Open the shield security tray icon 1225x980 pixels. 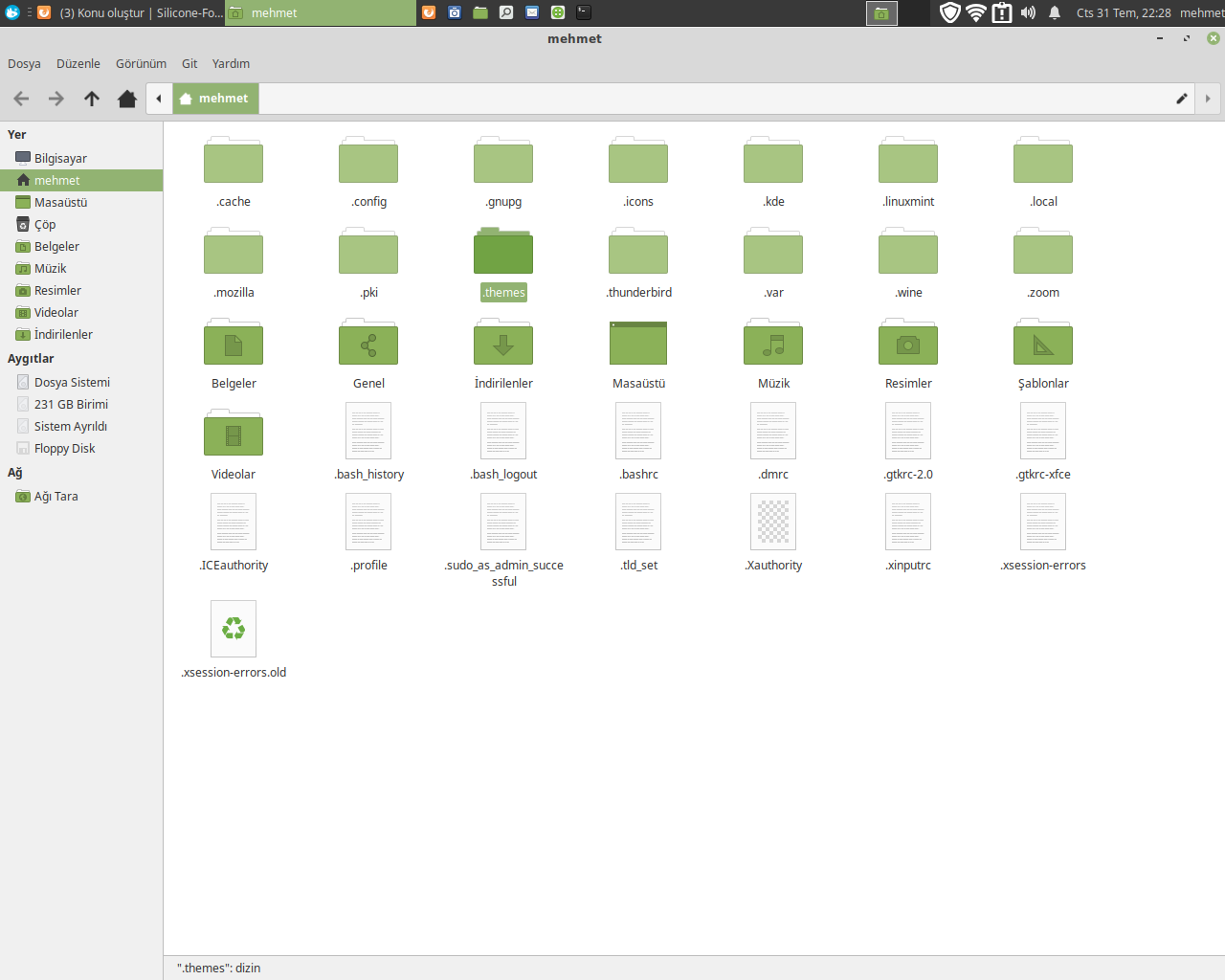[949, 12]
